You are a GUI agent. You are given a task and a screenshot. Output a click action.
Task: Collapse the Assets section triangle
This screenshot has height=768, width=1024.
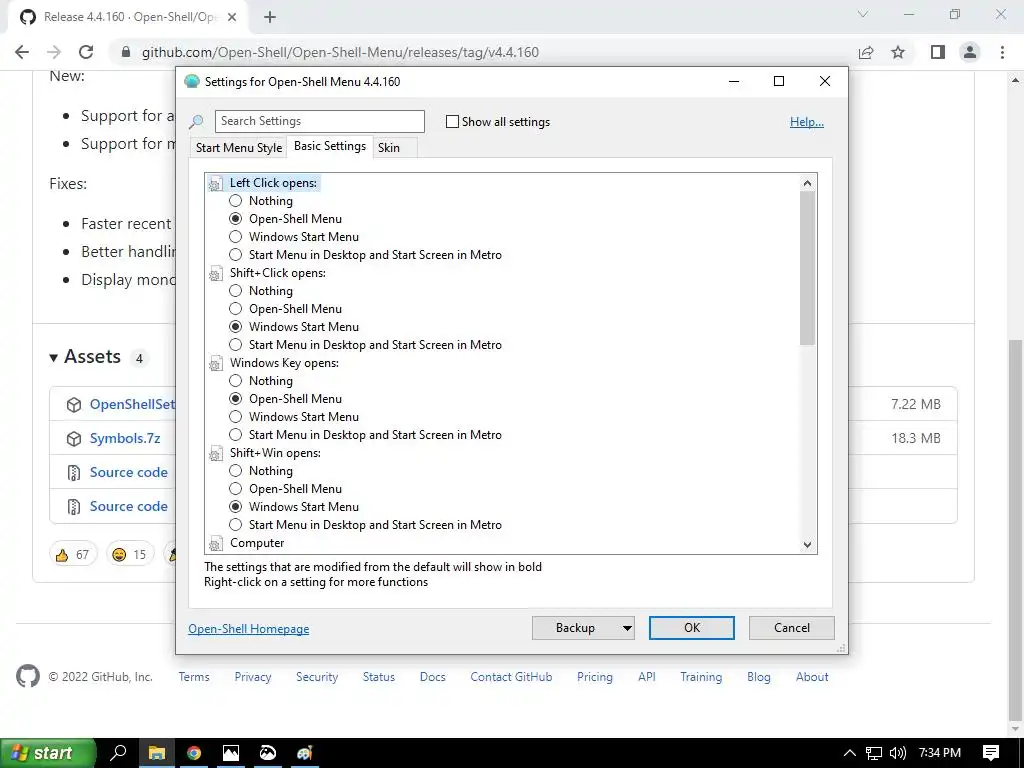(x=54, y=357)
